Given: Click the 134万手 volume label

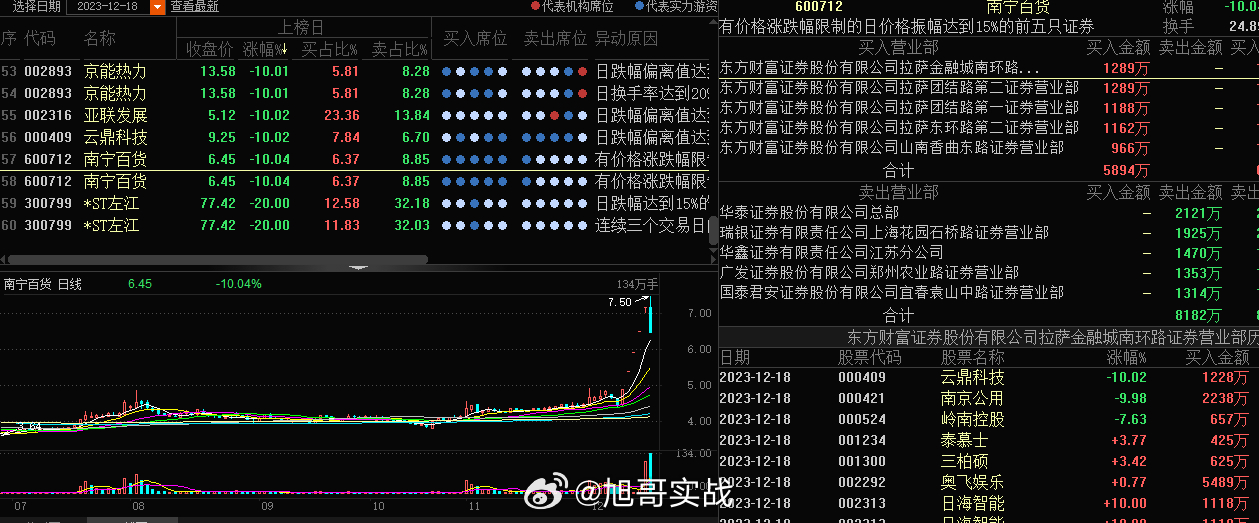Looking at the screenshot, I should (637, 284).
